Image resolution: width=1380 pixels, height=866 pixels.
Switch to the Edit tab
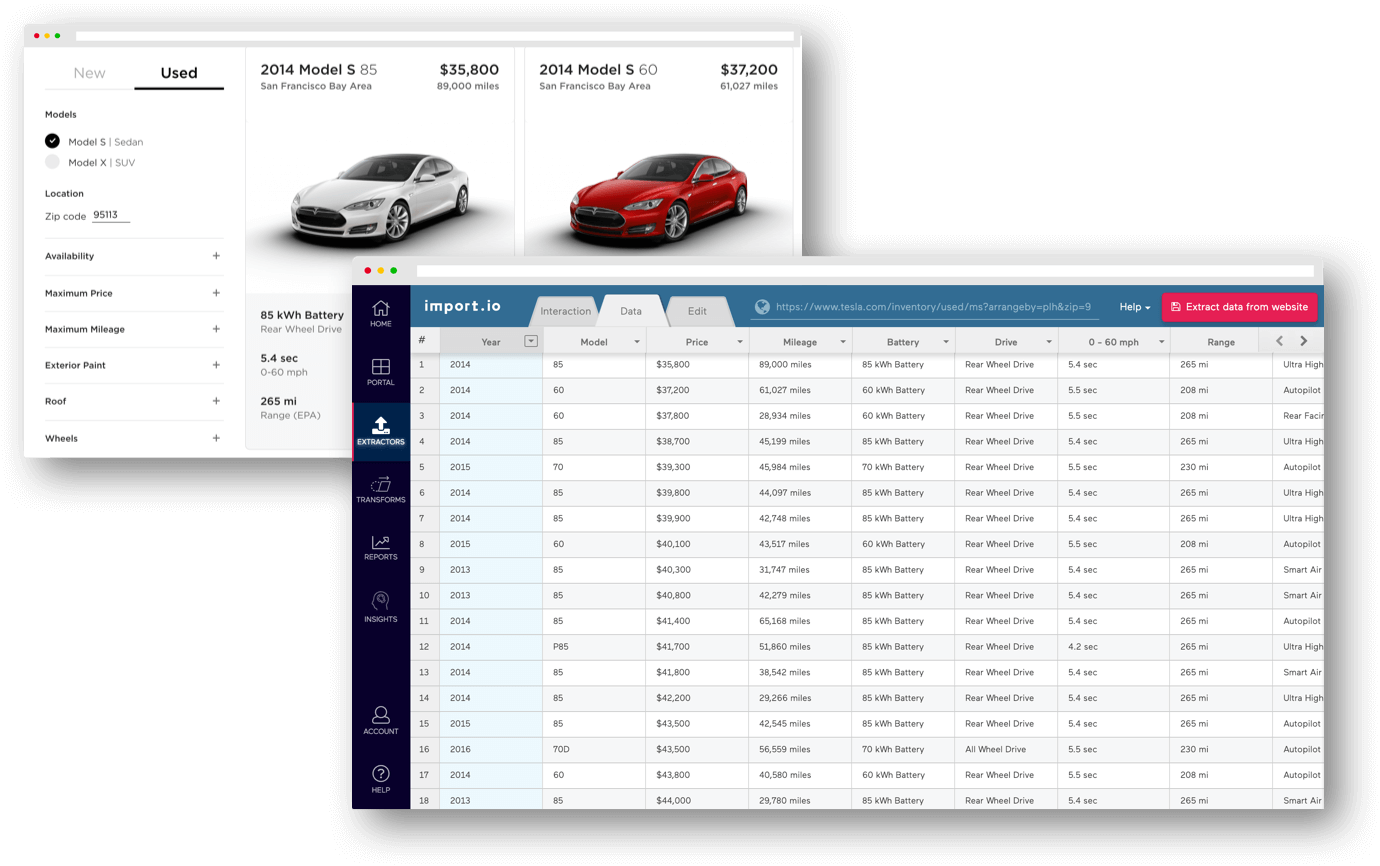coord(697,311)
